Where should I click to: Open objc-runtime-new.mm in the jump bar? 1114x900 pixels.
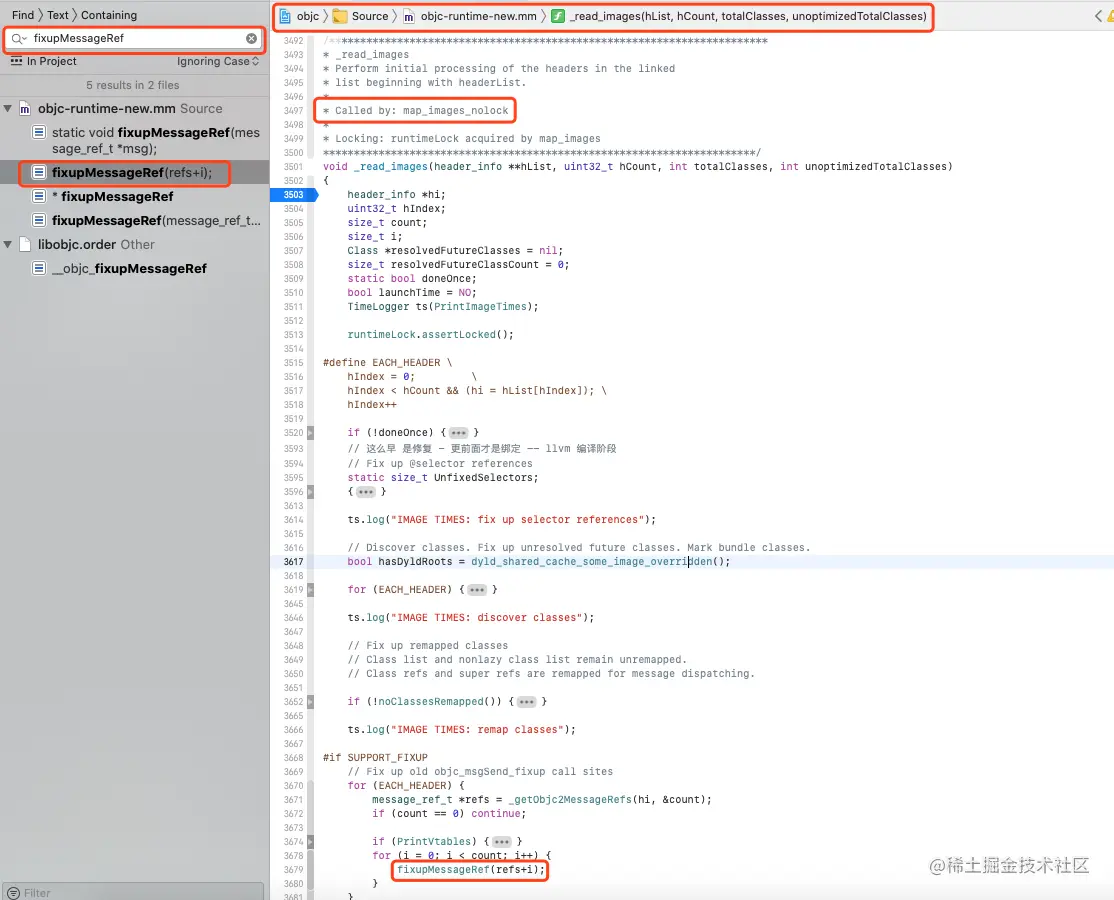coord(471,16)
